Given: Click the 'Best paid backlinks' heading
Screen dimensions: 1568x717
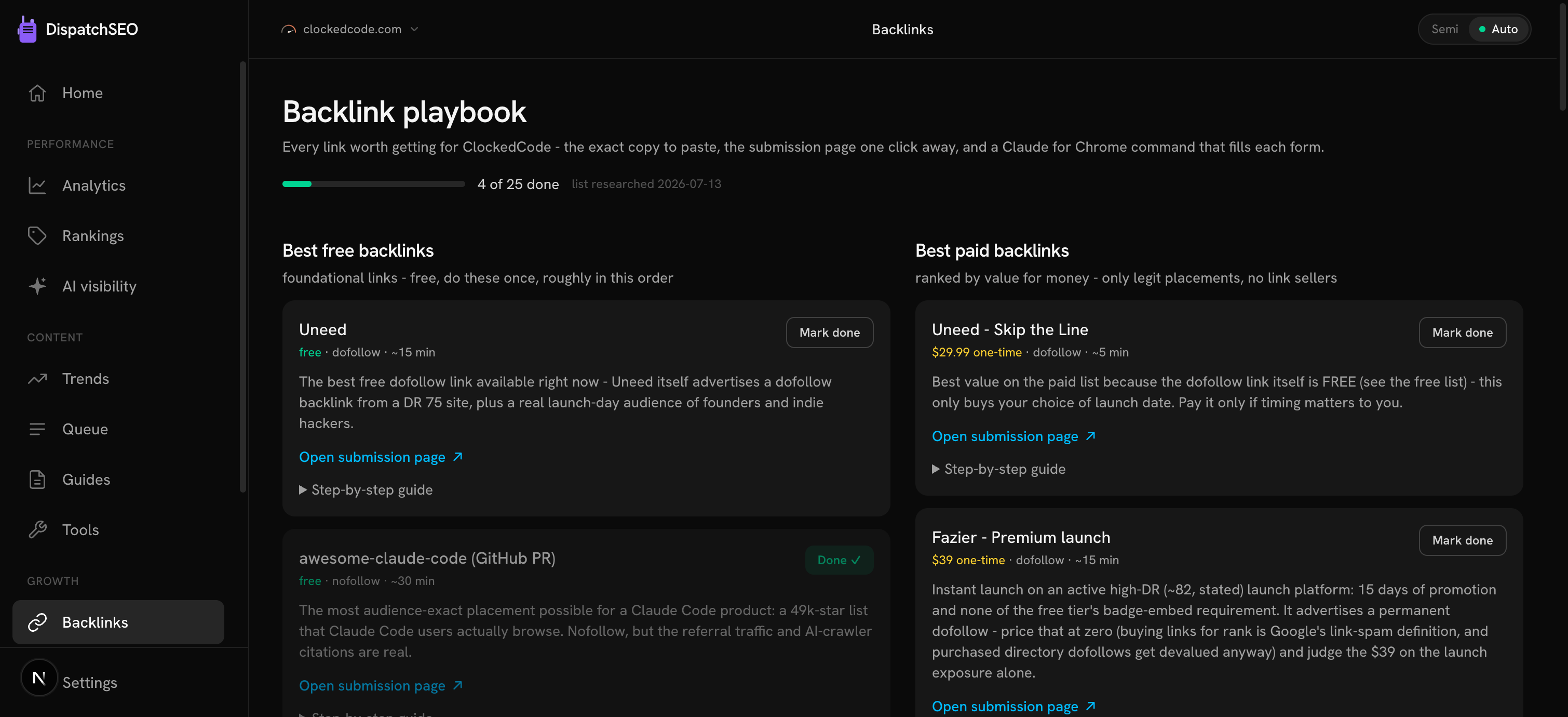Looking at the screenshot, I should (992, 250).
